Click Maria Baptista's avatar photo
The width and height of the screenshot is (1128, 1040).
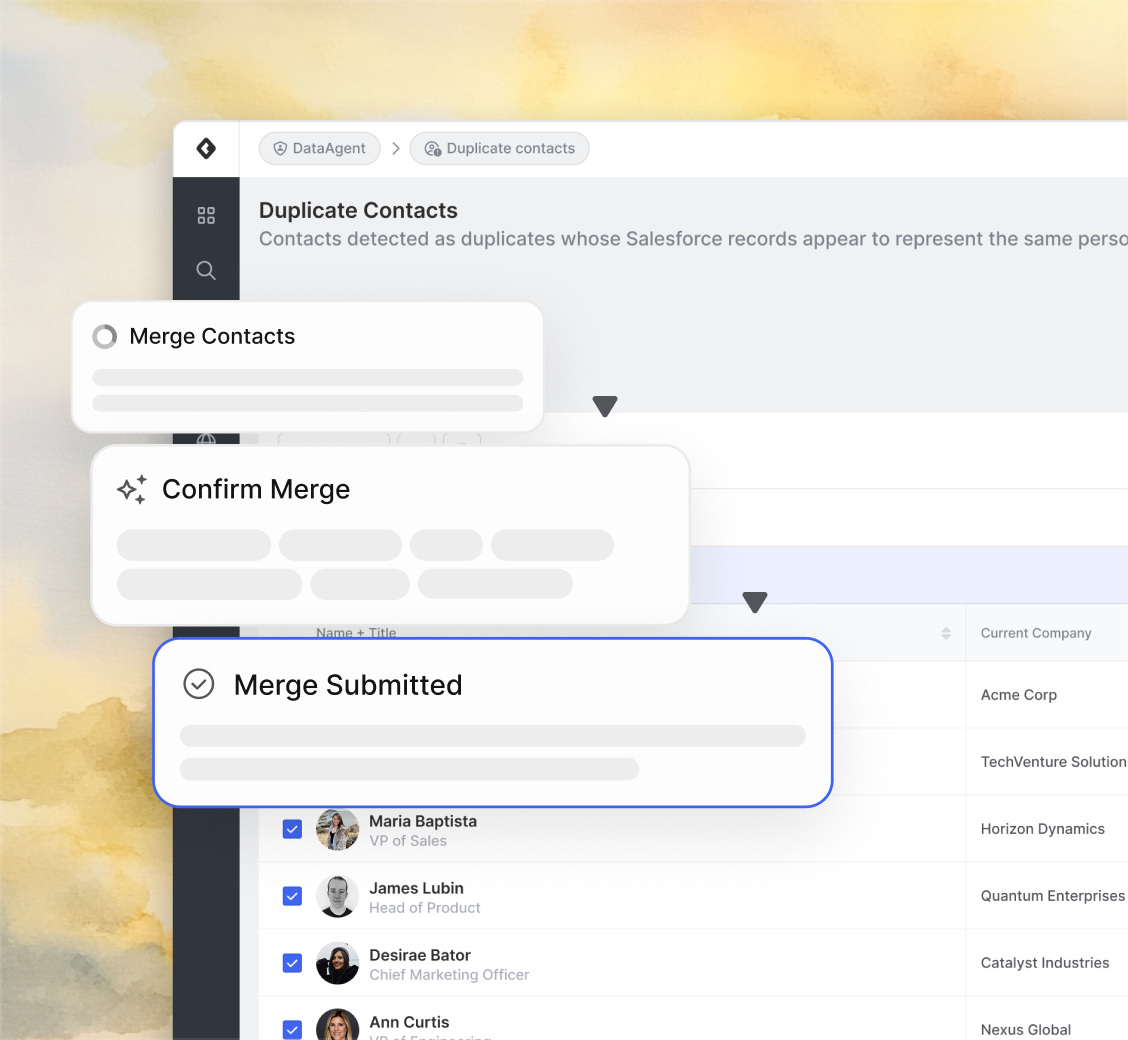[337, 829]
